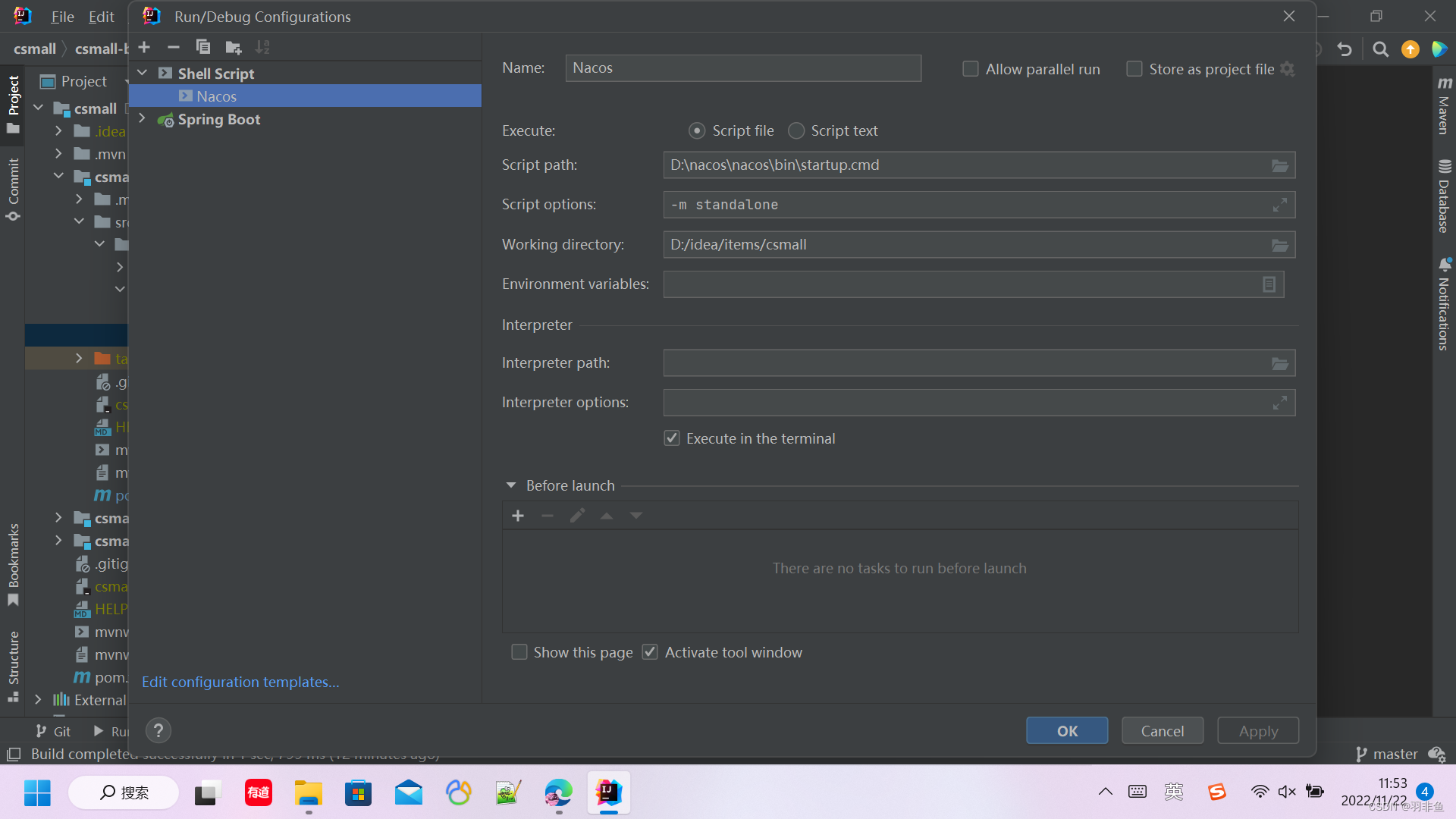The width and height of the screenshot is (1456, 819).
Task: Sort configurations alphabetically
Action: [262, 47]
